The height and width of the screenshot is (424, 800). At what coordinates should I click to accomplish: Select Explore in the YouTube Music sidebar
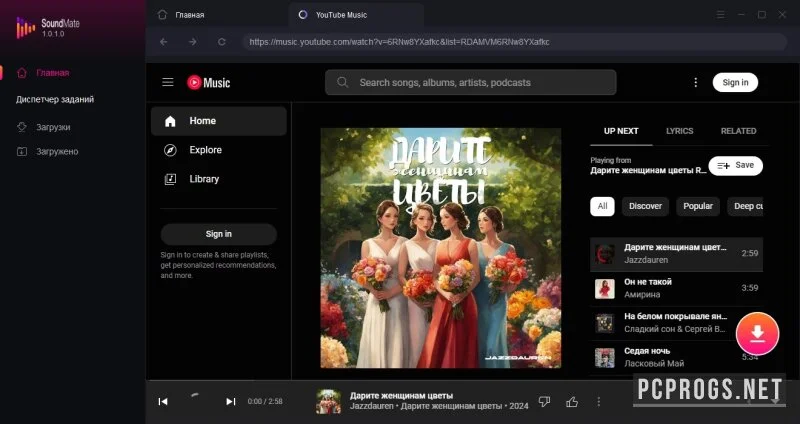pos(218,150)
